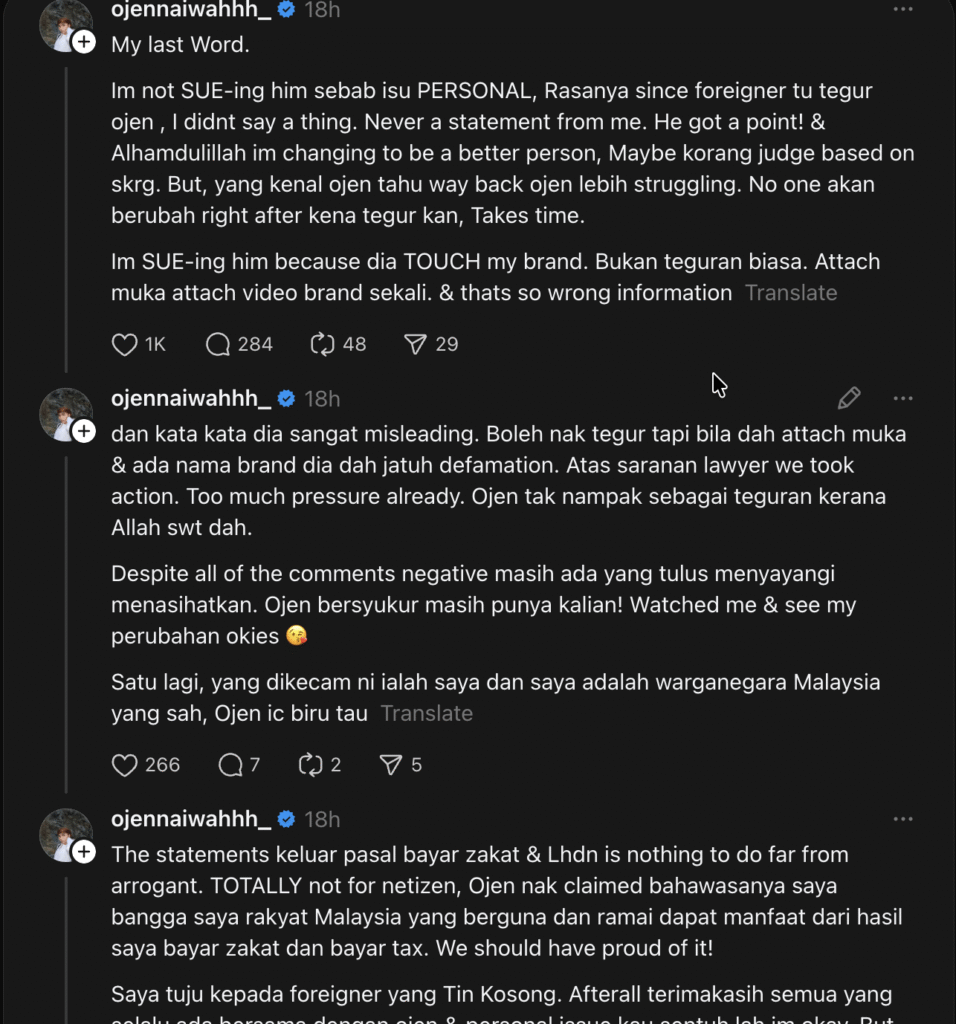This screenshot has height=1024, width=956.
Task: Repost the post with 2 reposts
Action: point(310,766)
